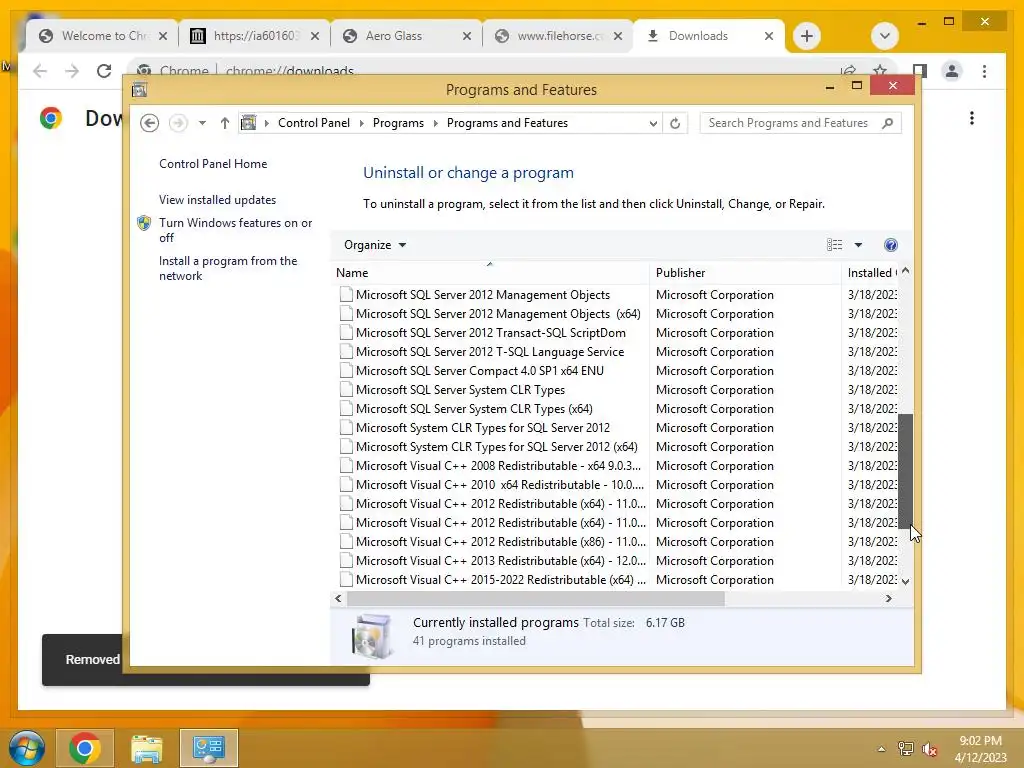Image resolution: width=1024 pixels, height=768 pixels.
Task: Click the view layout icon in the programs toolbar
Action: 835,245
